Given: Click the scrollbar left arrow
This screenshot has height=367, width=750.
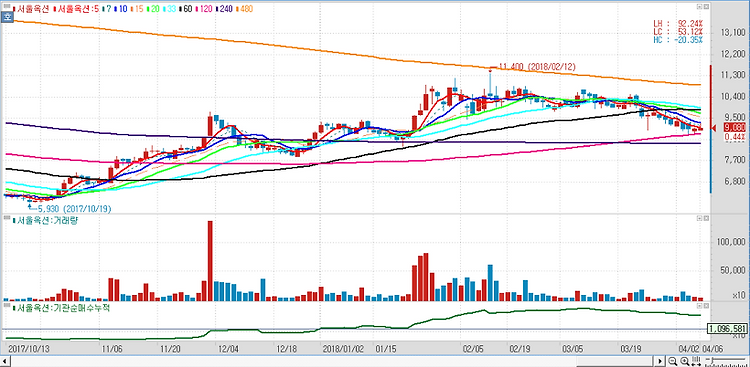Looking at the screenshot, I should (6, 360).
